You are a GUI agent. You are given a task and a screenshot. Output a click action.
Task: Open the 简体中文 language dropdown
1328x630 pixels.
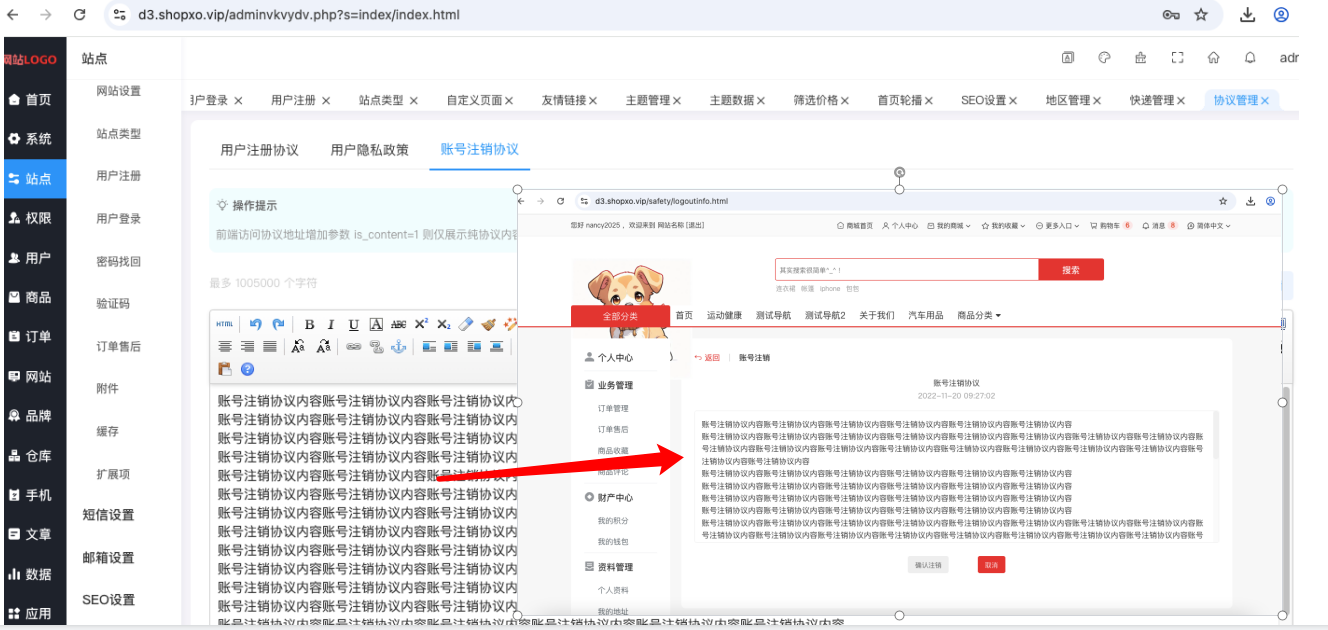[x=1209, y=226]
